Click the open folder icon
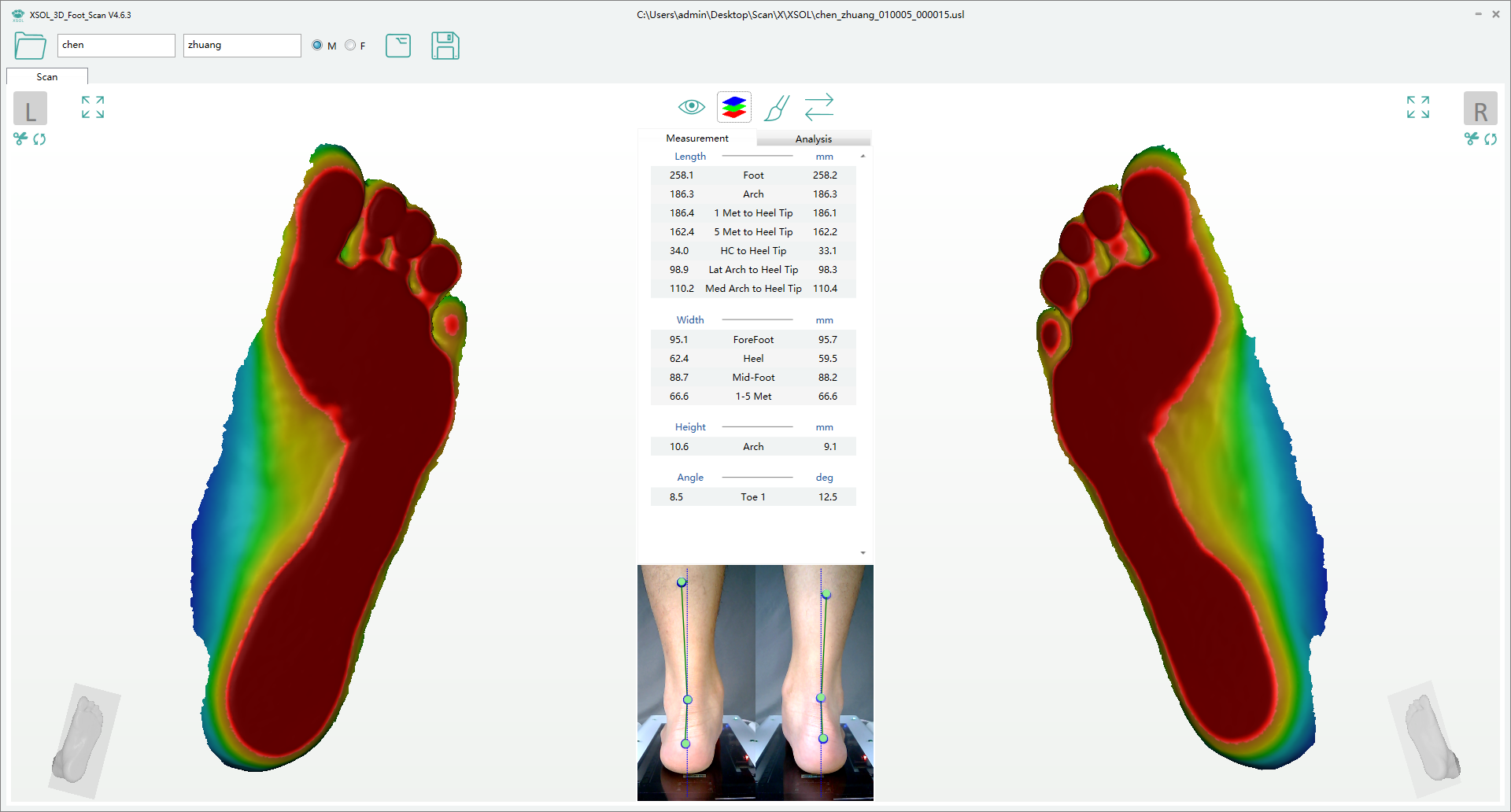The height and width of the screenshot is (812, 1511). coord(30,46)
